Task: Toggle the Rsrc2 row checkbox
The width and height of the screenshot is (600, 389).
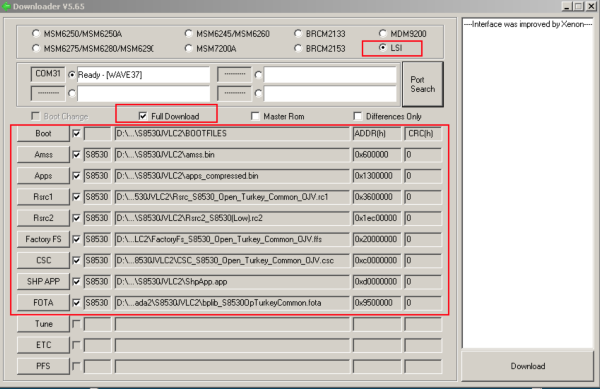Action: 77,218
